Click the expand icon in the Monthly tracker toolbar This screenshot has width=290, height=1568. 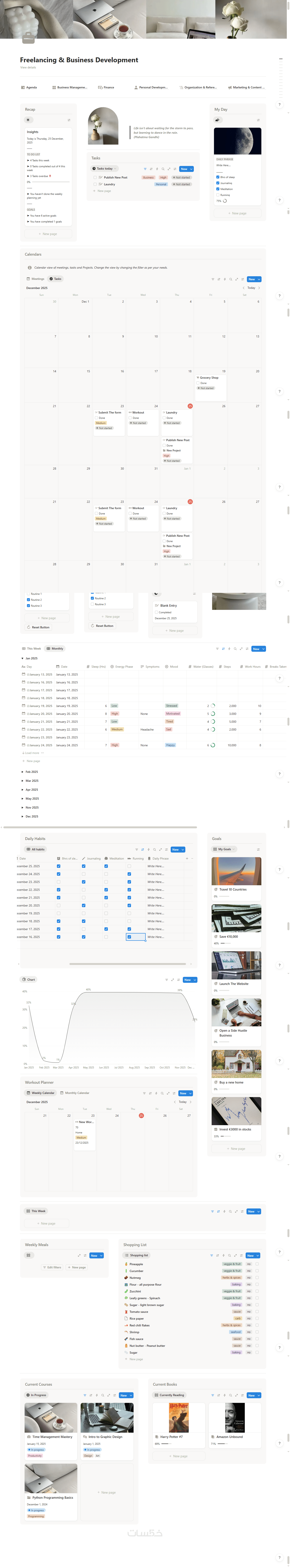tap(241, 649)
